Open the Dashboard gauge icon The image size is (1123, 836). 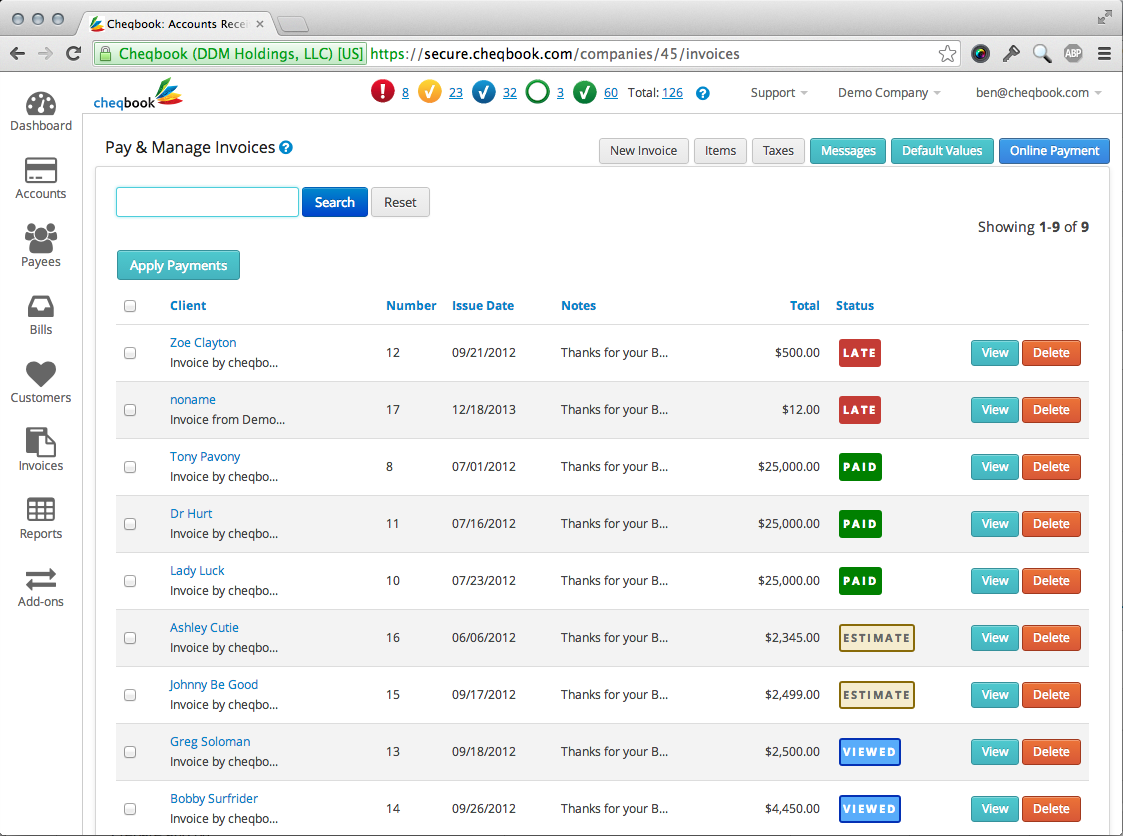click(41, 104)
